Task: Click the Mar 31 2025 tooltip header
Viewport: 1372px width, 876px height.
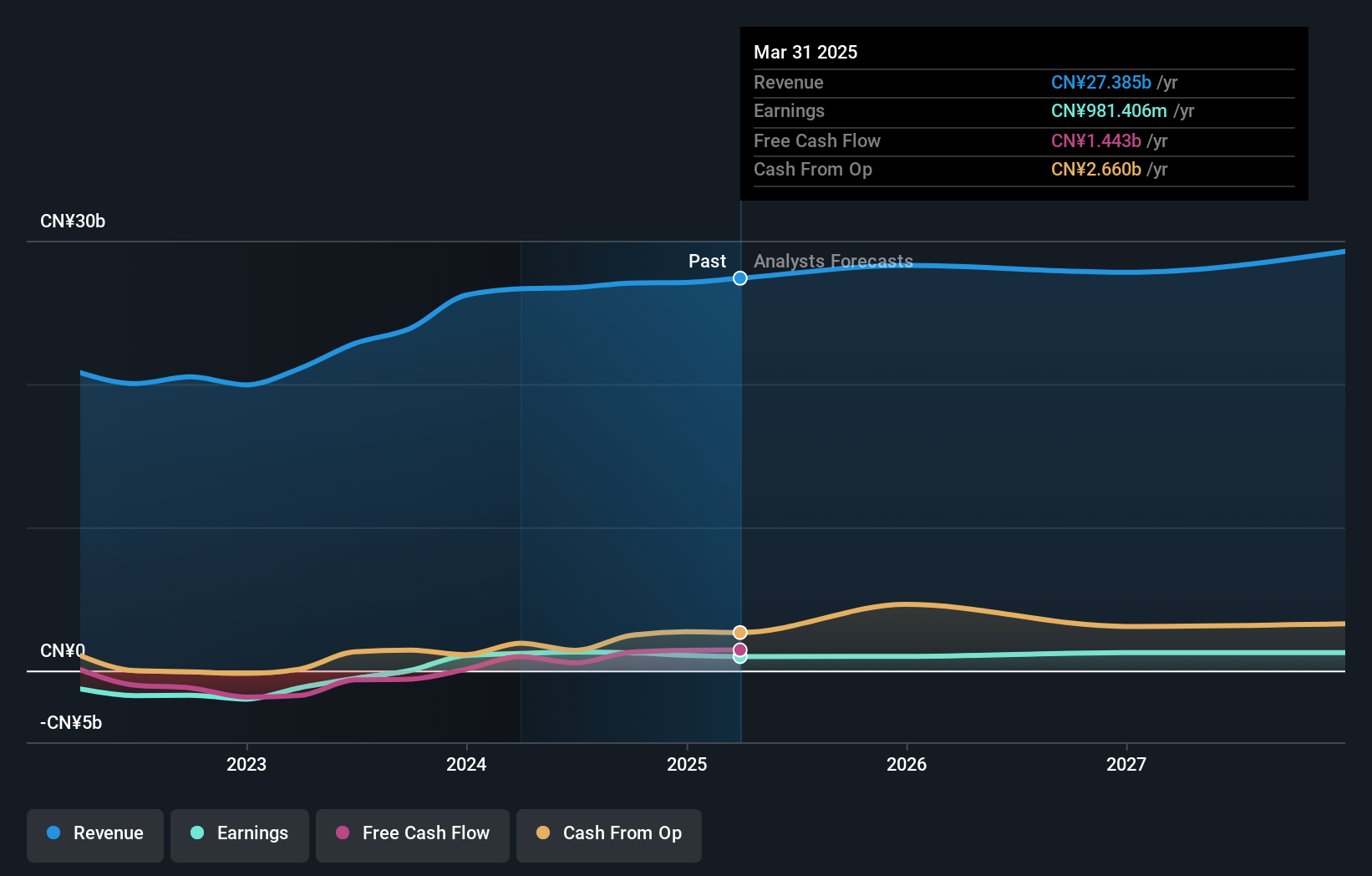Action: (x=805, y=52)
